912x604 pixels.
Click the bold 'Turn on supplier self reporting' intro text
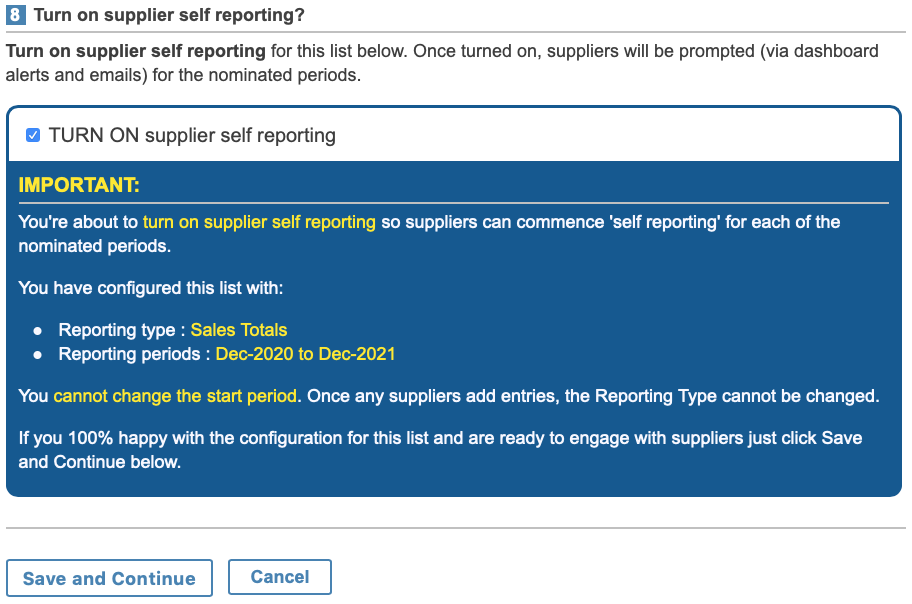136,51
